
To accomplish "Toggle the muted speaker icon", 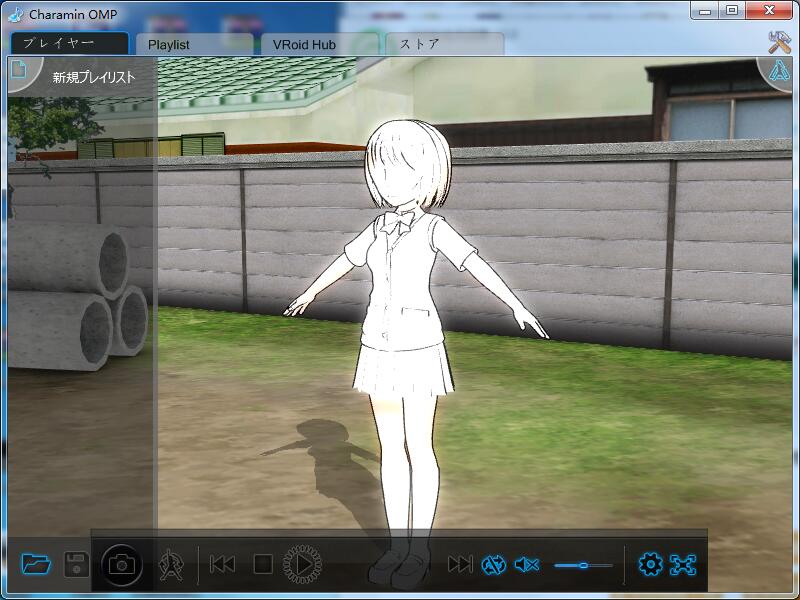I will 526,565.
